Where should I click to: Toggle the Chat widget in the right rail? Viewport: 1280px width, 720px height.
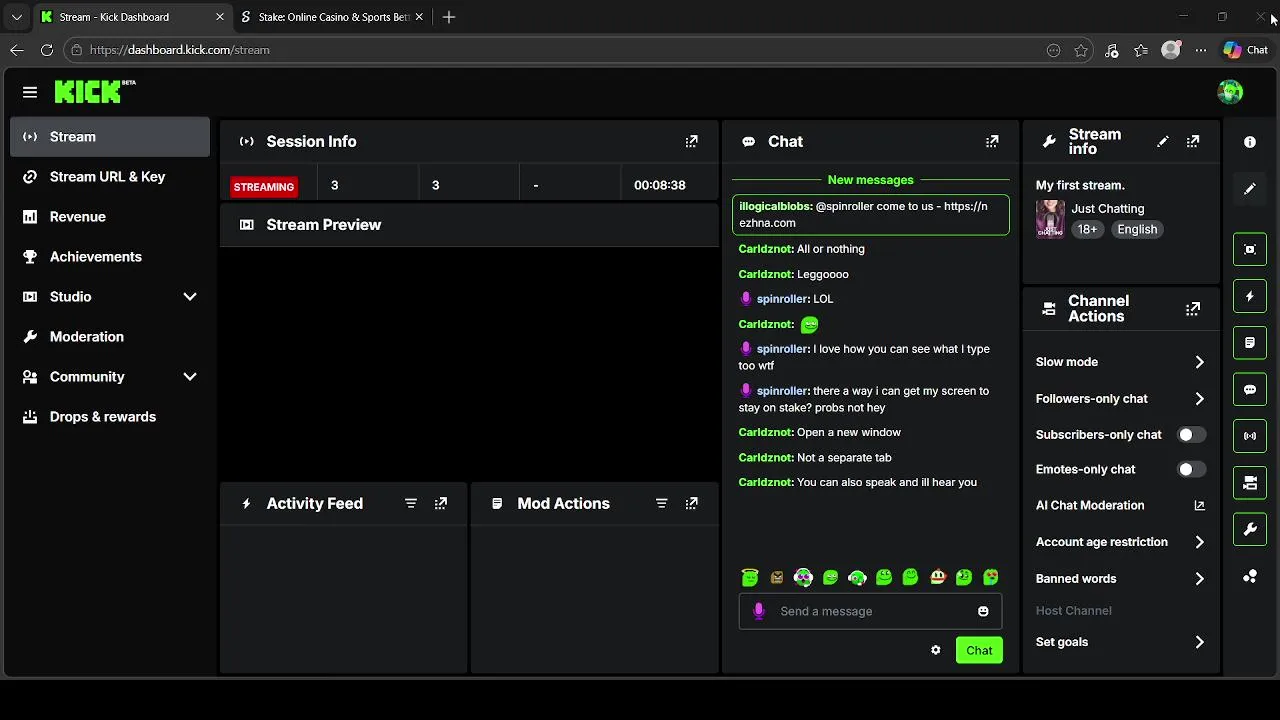[x=1250, y=389]
